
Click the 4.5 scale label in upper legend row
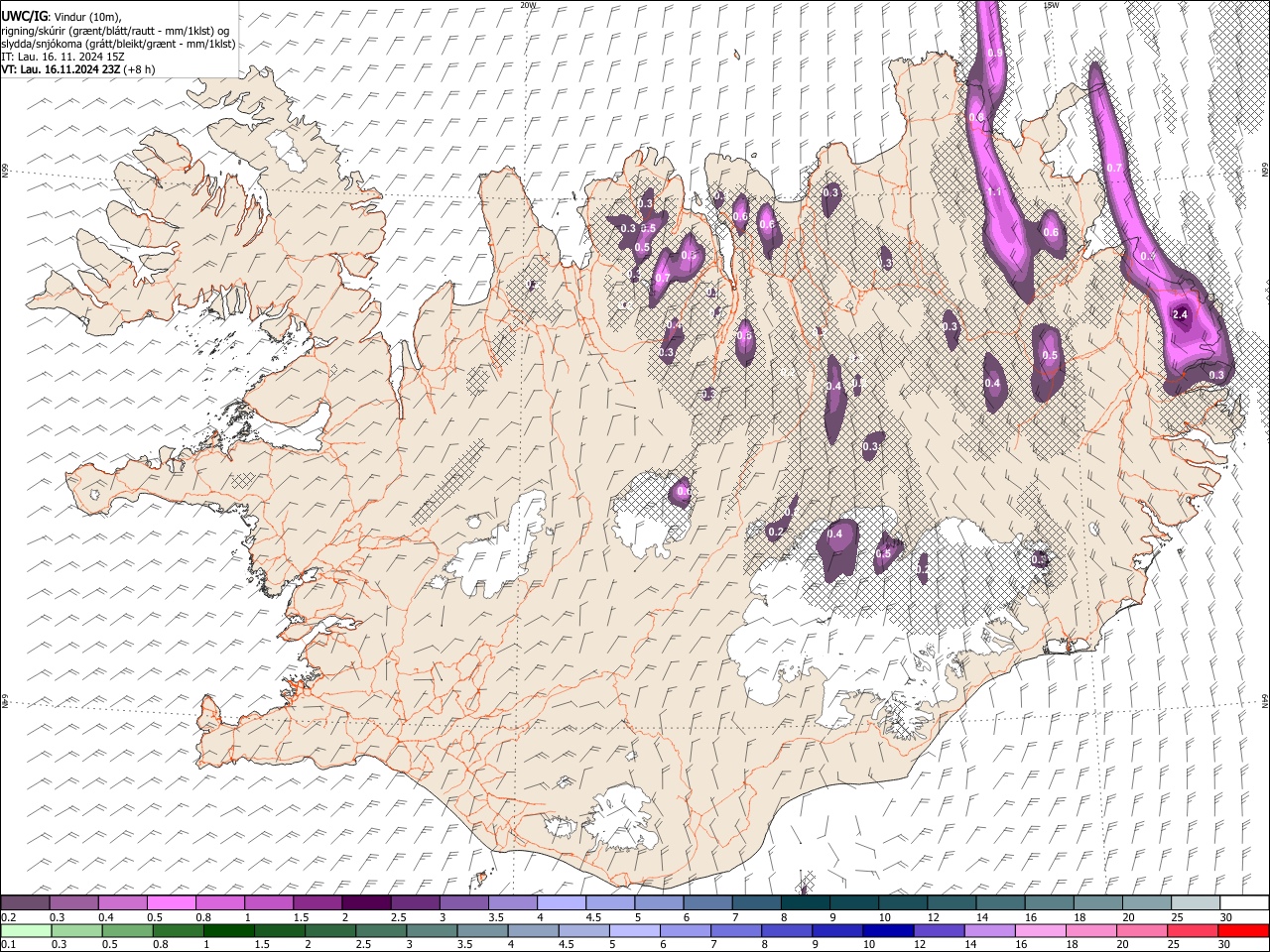pos(593,917)
